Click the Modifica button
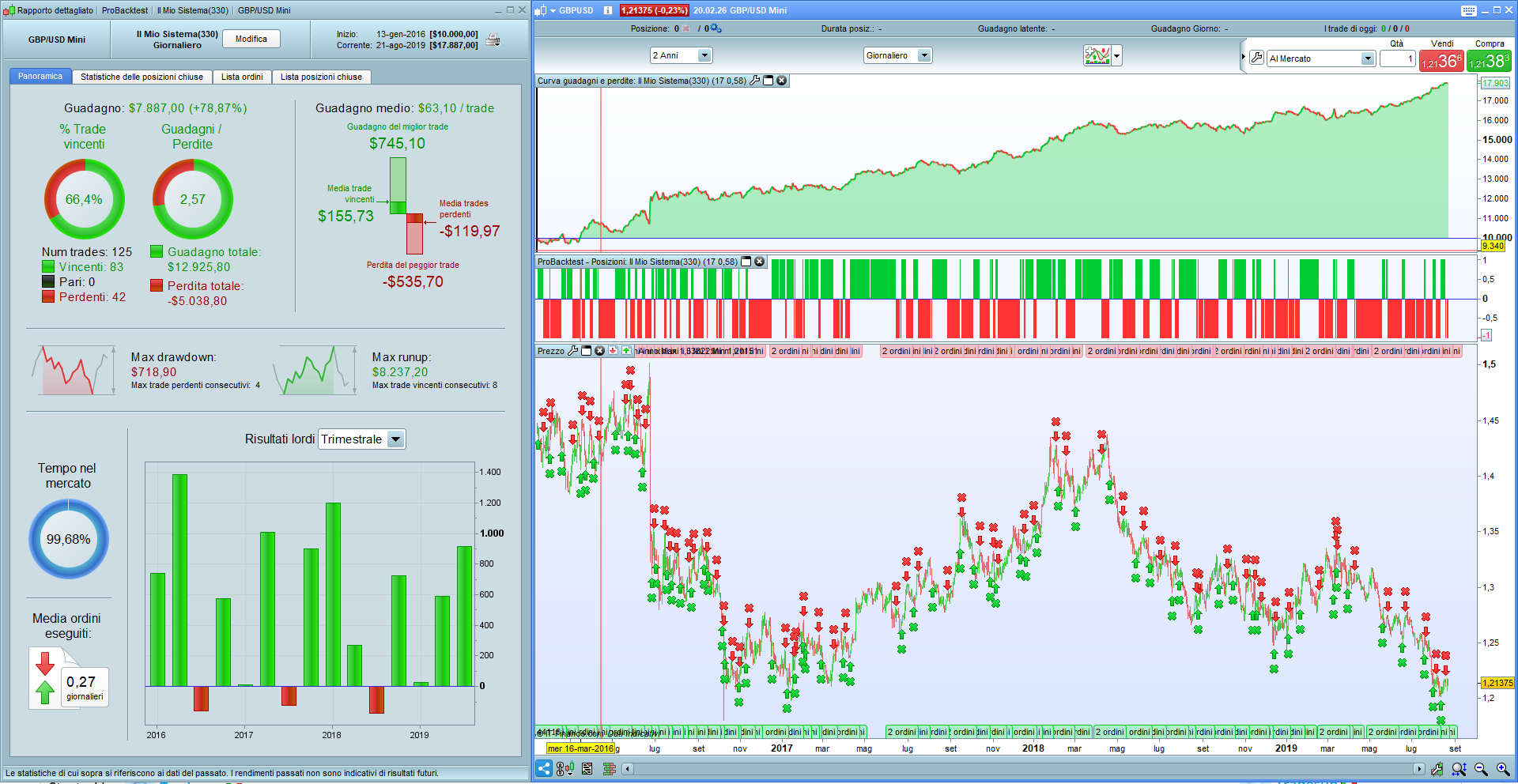Screen dimensions: 1518x784 (x=251, y=39)
